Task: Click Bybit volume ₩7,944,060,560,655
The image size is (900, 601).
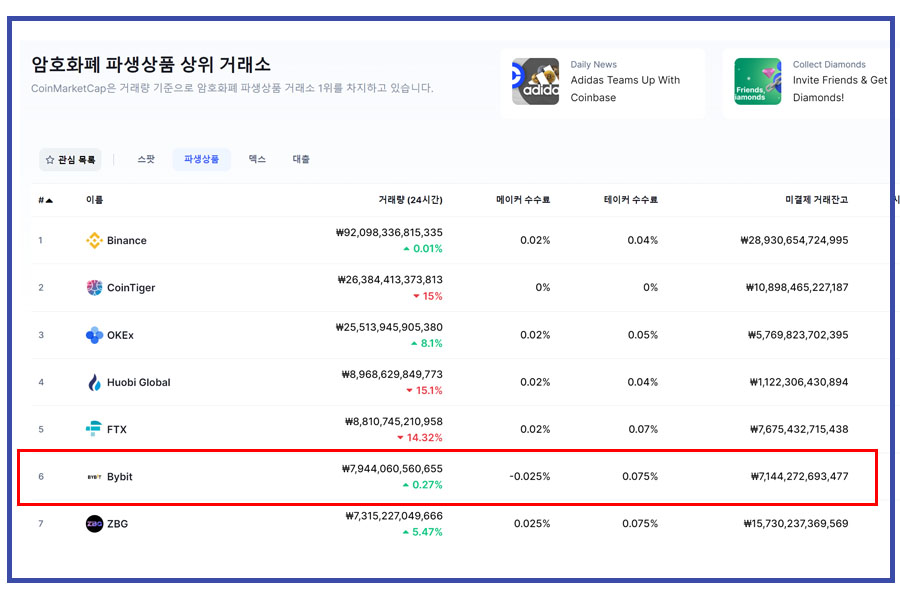Action: tap(392, 468)
